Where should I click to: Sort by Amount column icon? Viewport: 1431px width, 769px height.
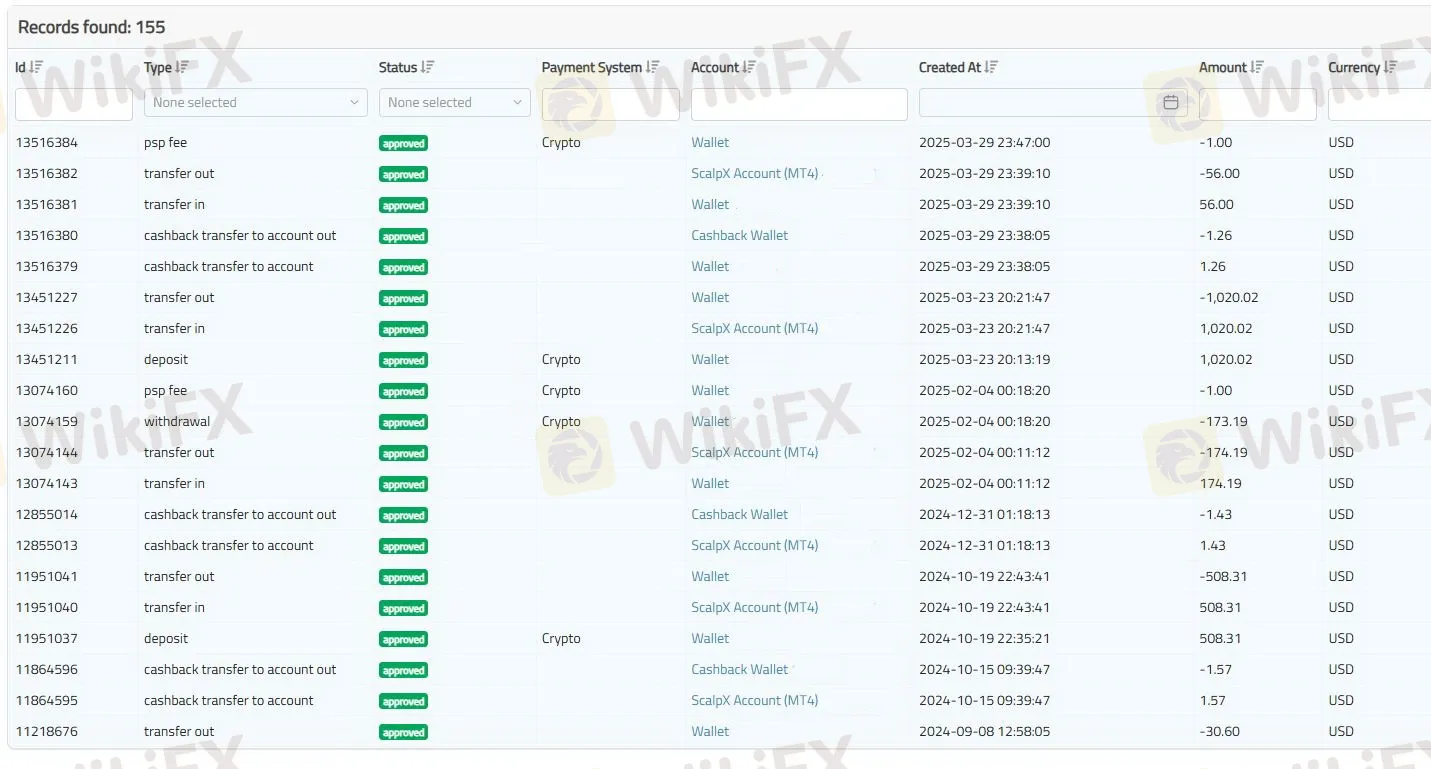click(x=1257, y=67)
